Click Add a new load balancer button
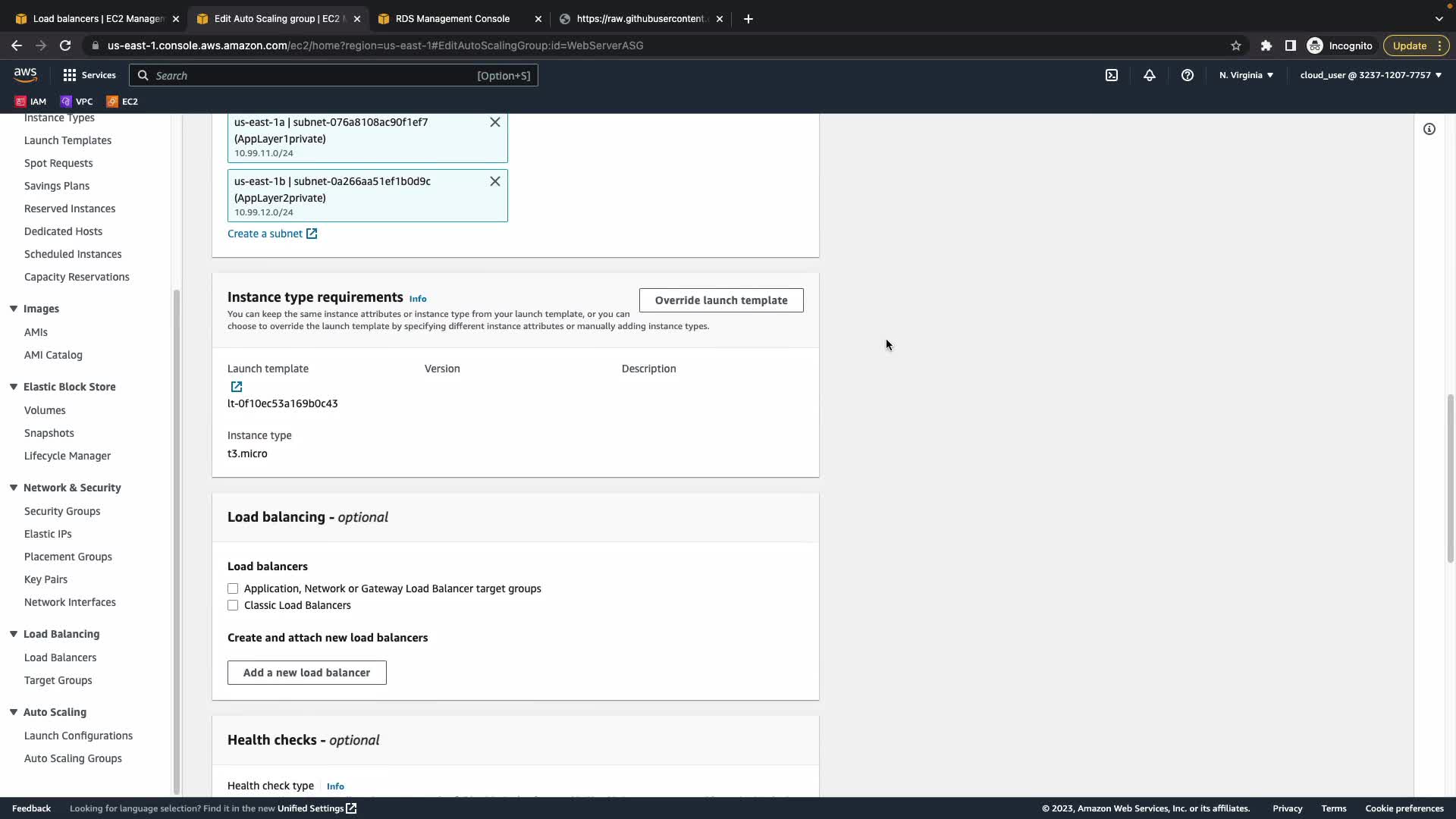The width and height of the screenshot is (1456, 819). [306, 673]
